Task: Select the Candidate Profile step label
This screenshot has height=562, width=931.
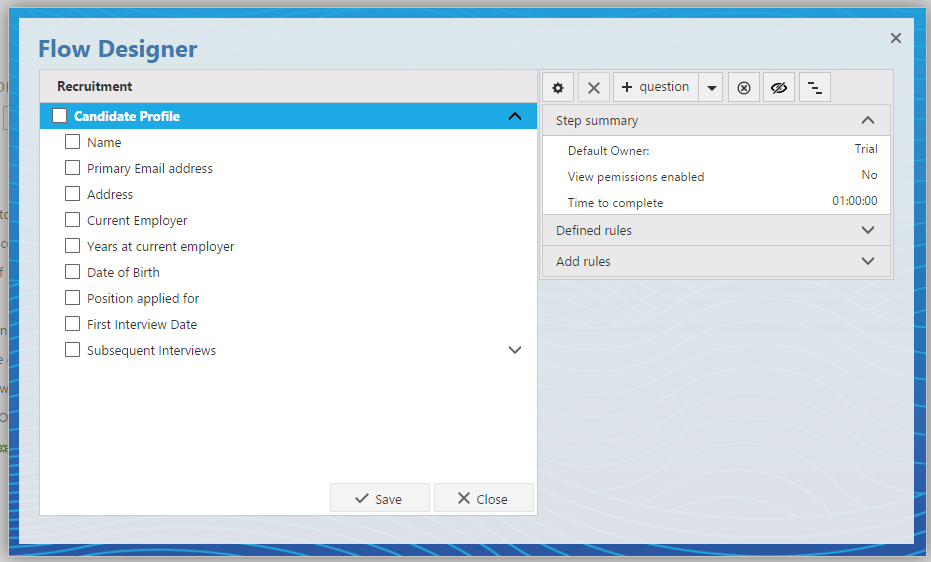Action: click(x=127, y=116)
